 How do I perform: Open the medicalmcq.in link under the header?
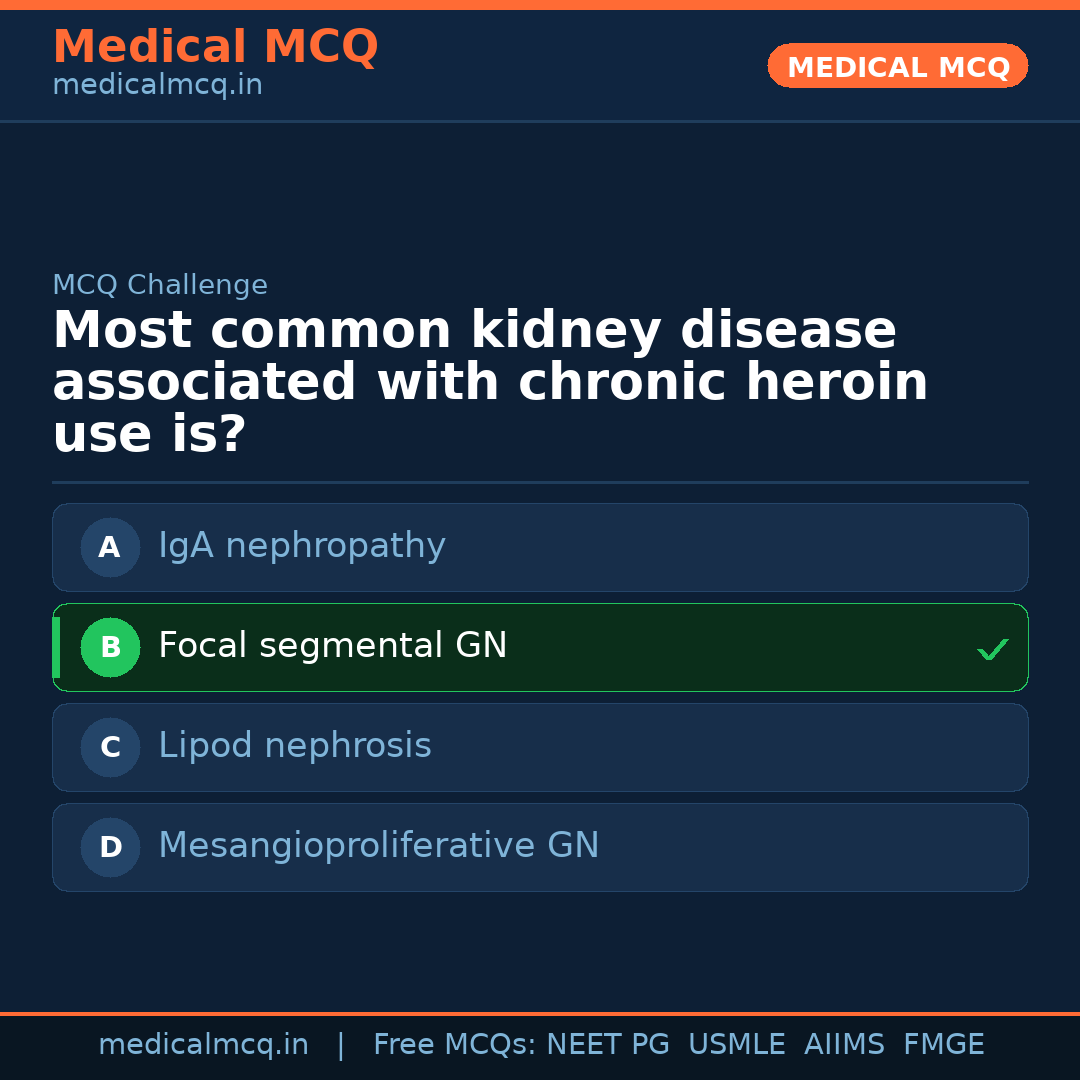pos(157,86)
